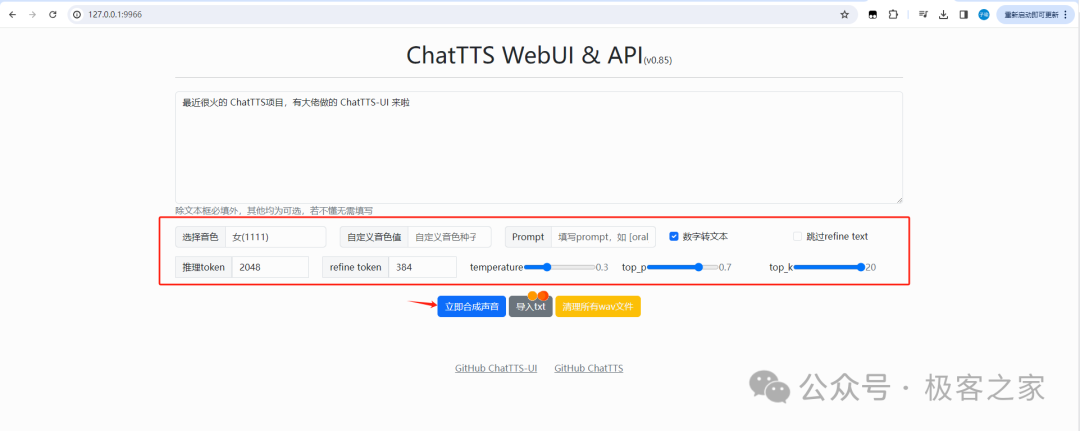The width and height of the screenshot is (1080, 431).
Task: Adjust the temperature slider
Action: [559, 267]
